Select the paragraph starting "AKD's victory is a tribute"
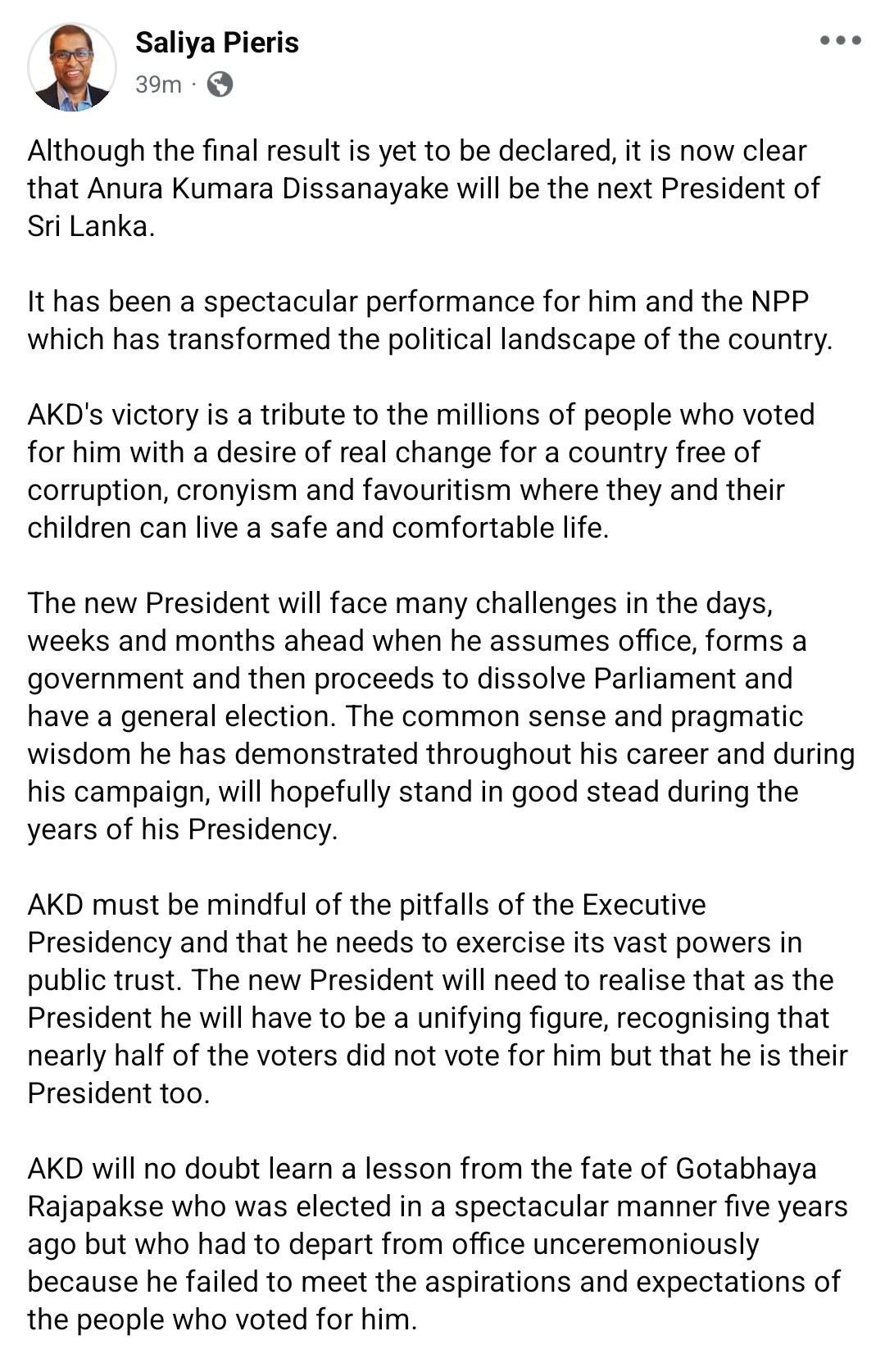 point(421,471)
